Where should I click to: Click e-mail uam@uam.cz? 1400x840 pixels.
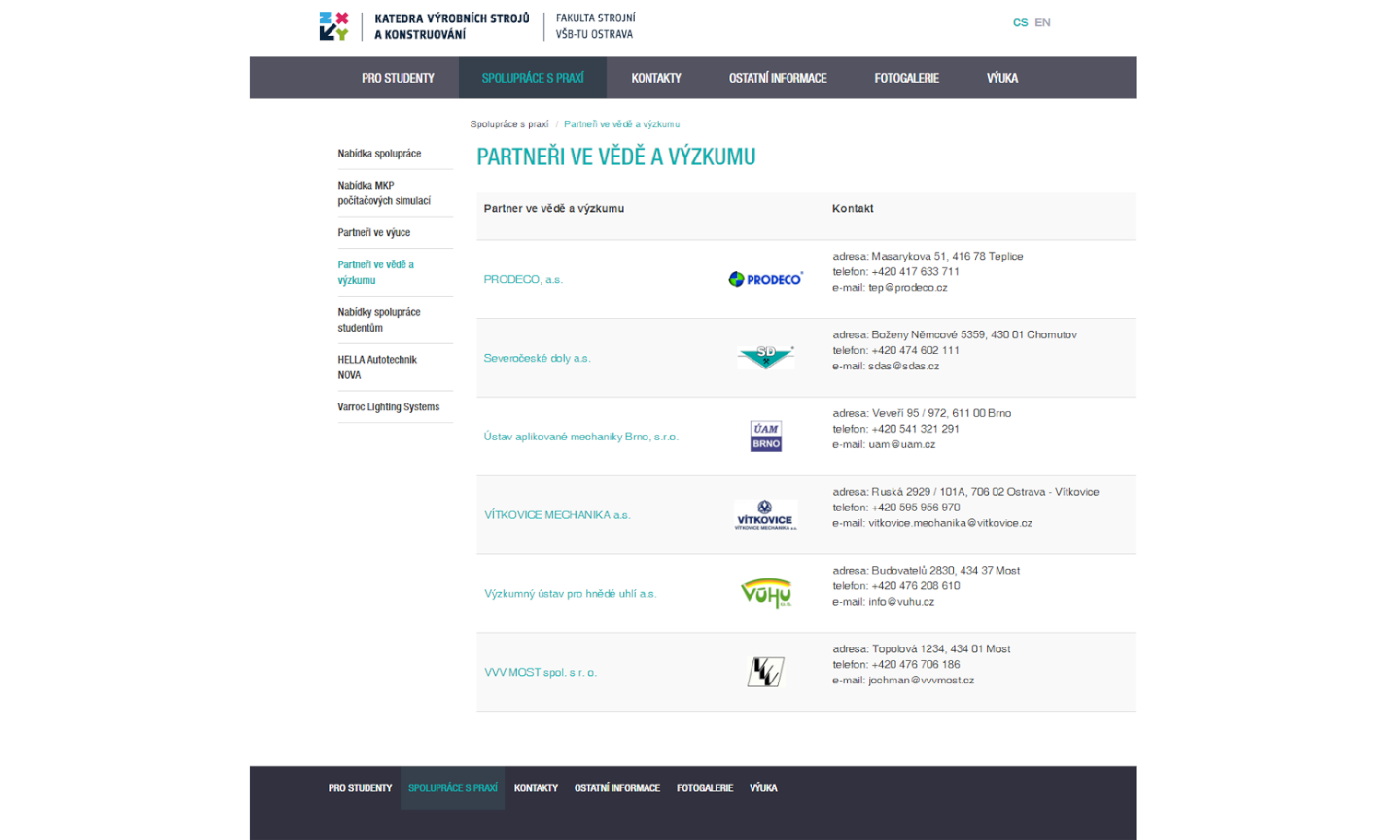[x=901, y=444]
